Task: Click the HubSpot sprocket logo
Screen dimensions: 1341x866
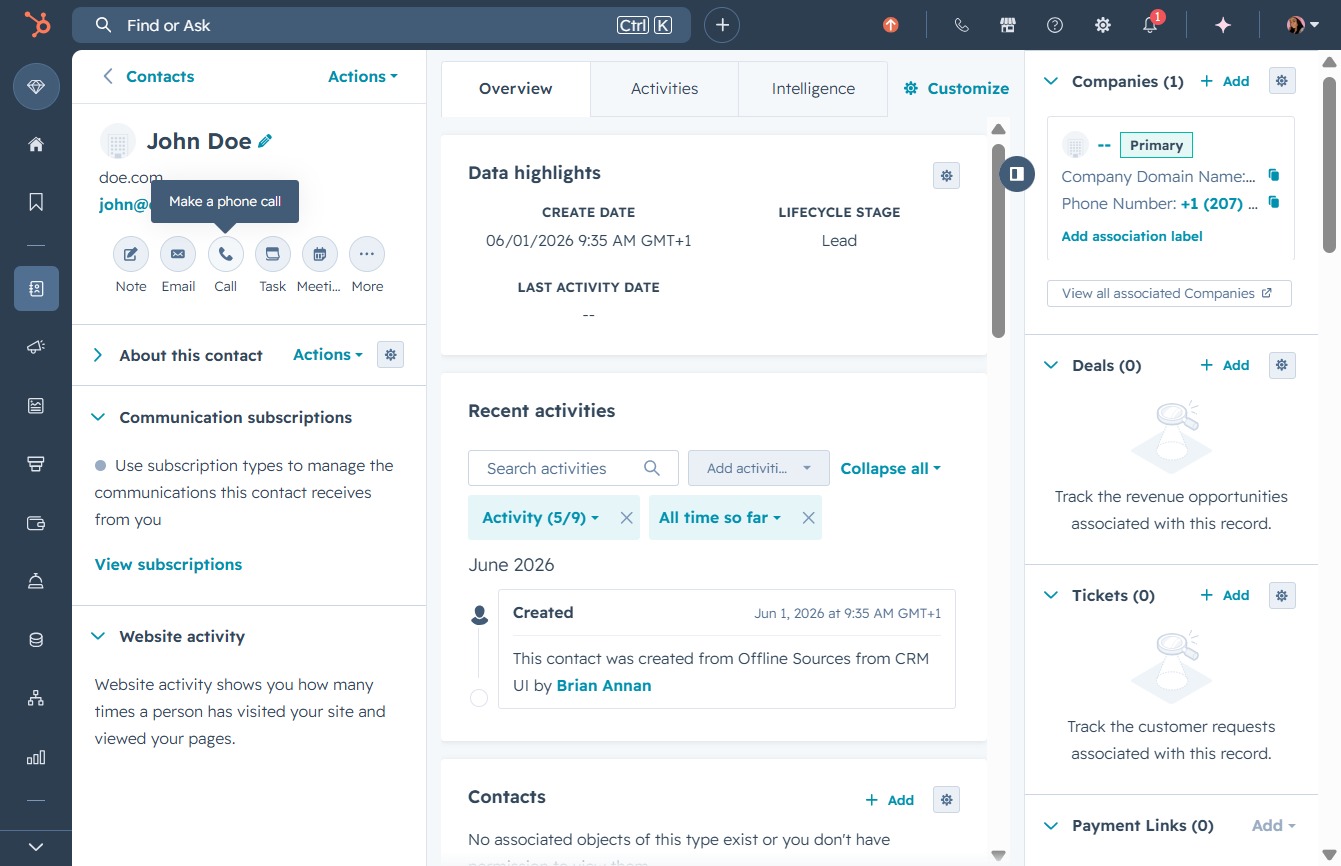Action: click(x=36, y=25)
